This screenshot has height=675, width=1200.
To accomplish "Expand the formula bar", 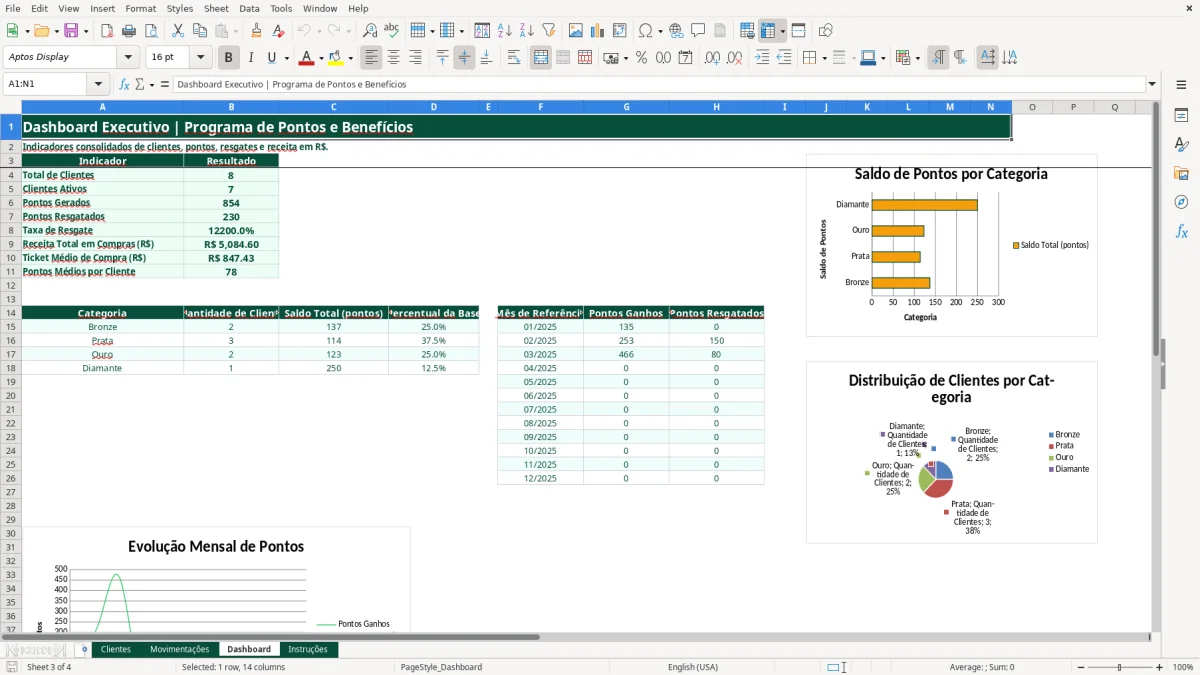I will pos(1153,85).
